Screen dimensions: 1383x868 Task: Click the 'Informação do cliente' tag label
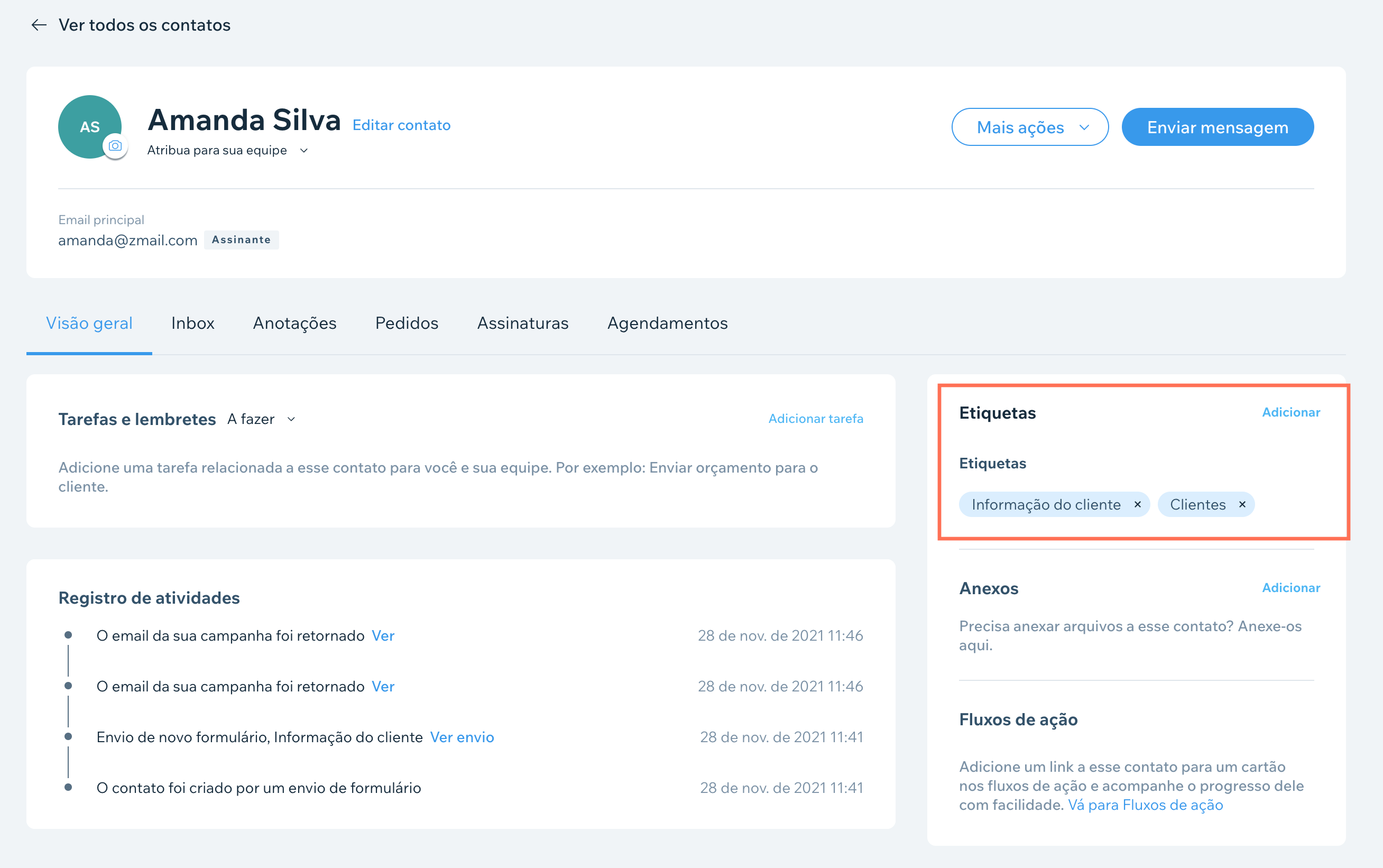1046,505
